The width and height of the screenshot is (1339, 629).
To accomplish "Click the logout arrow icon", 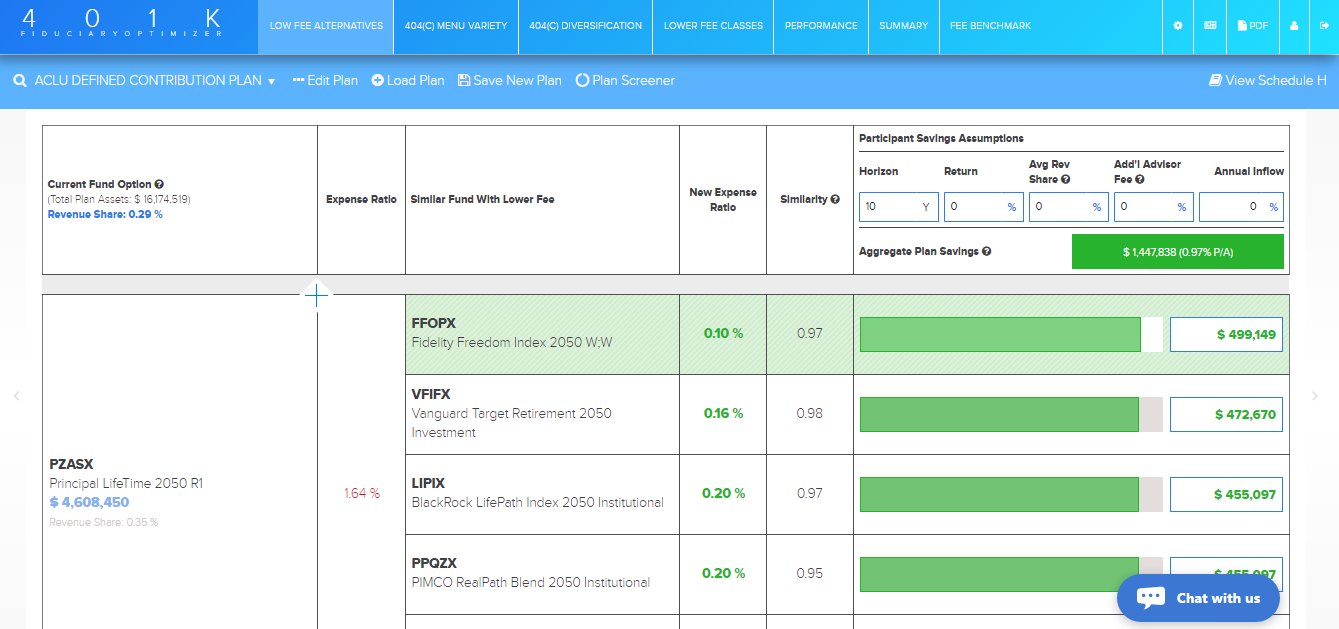I will 1324,26.
